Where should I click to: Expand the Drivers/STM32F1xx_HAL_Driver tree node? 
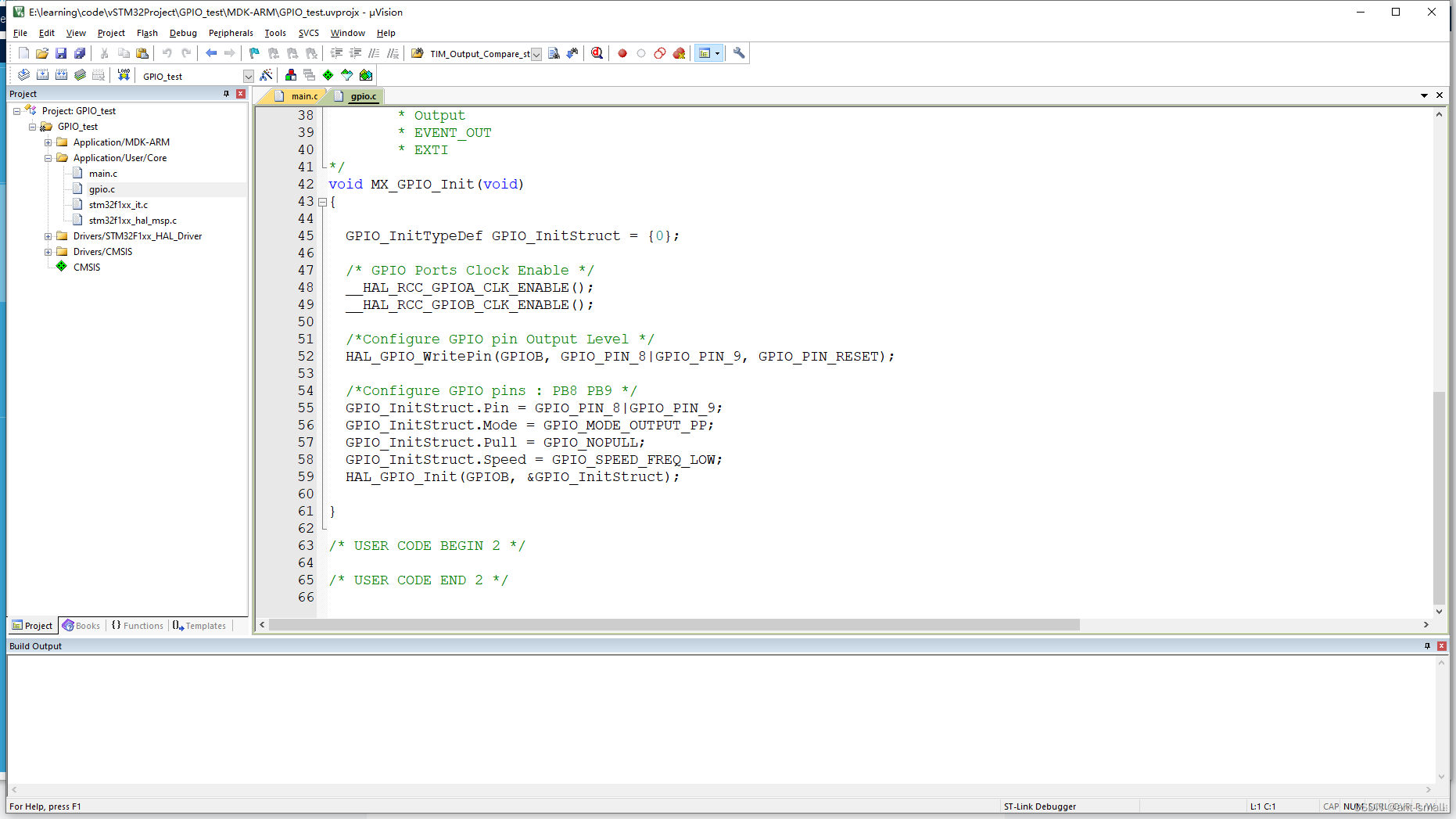[x=48, y=235]
